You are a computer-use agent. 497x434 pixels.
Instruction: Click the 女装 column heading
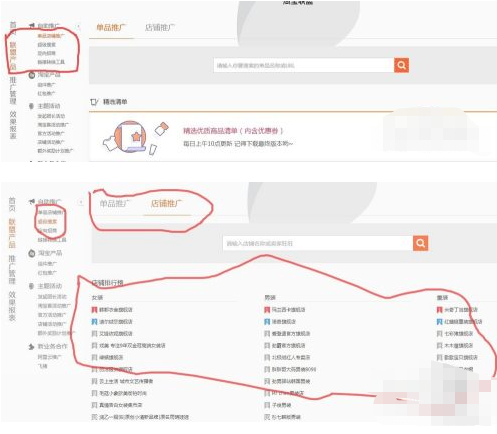(97, 297)
